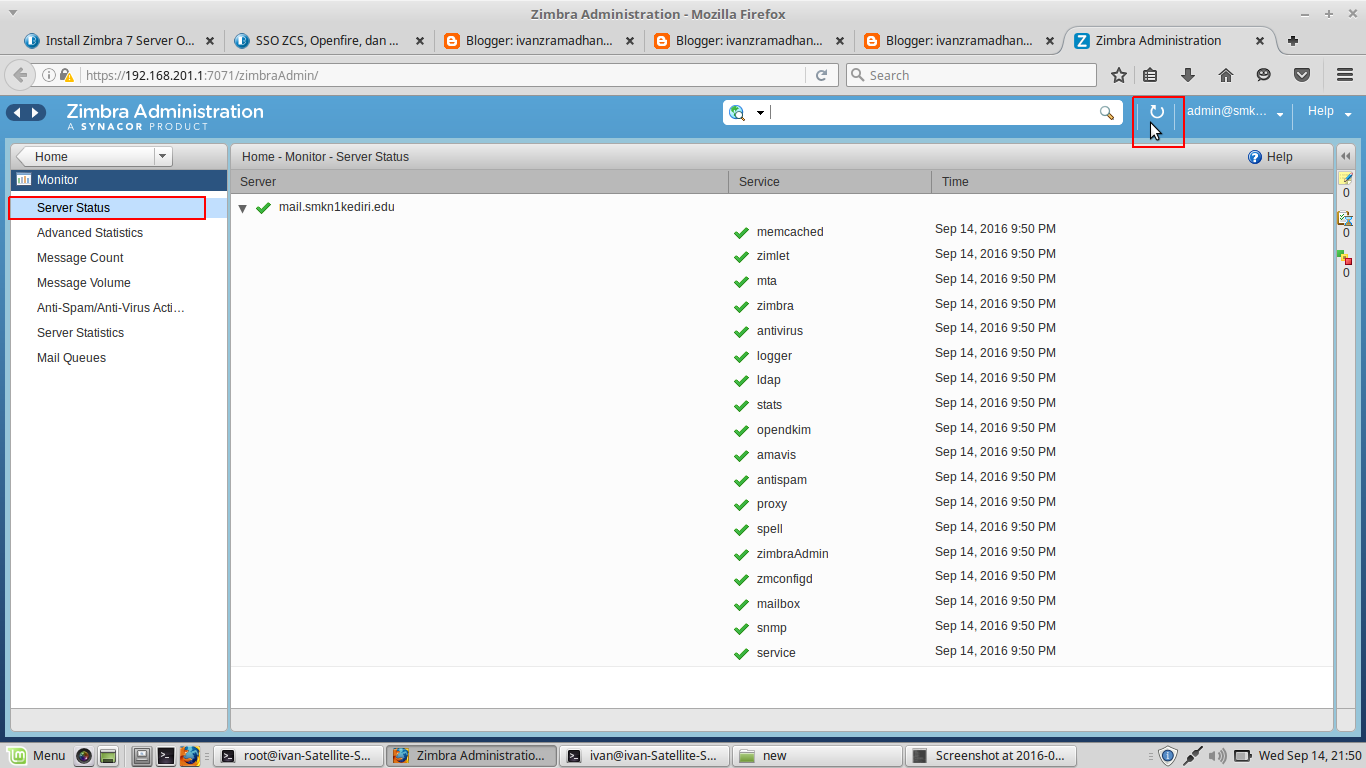The width and height of the screenshot is (1366, 768).
Task: Click the Zimbra refresh icon
Action: (1157, 112)
